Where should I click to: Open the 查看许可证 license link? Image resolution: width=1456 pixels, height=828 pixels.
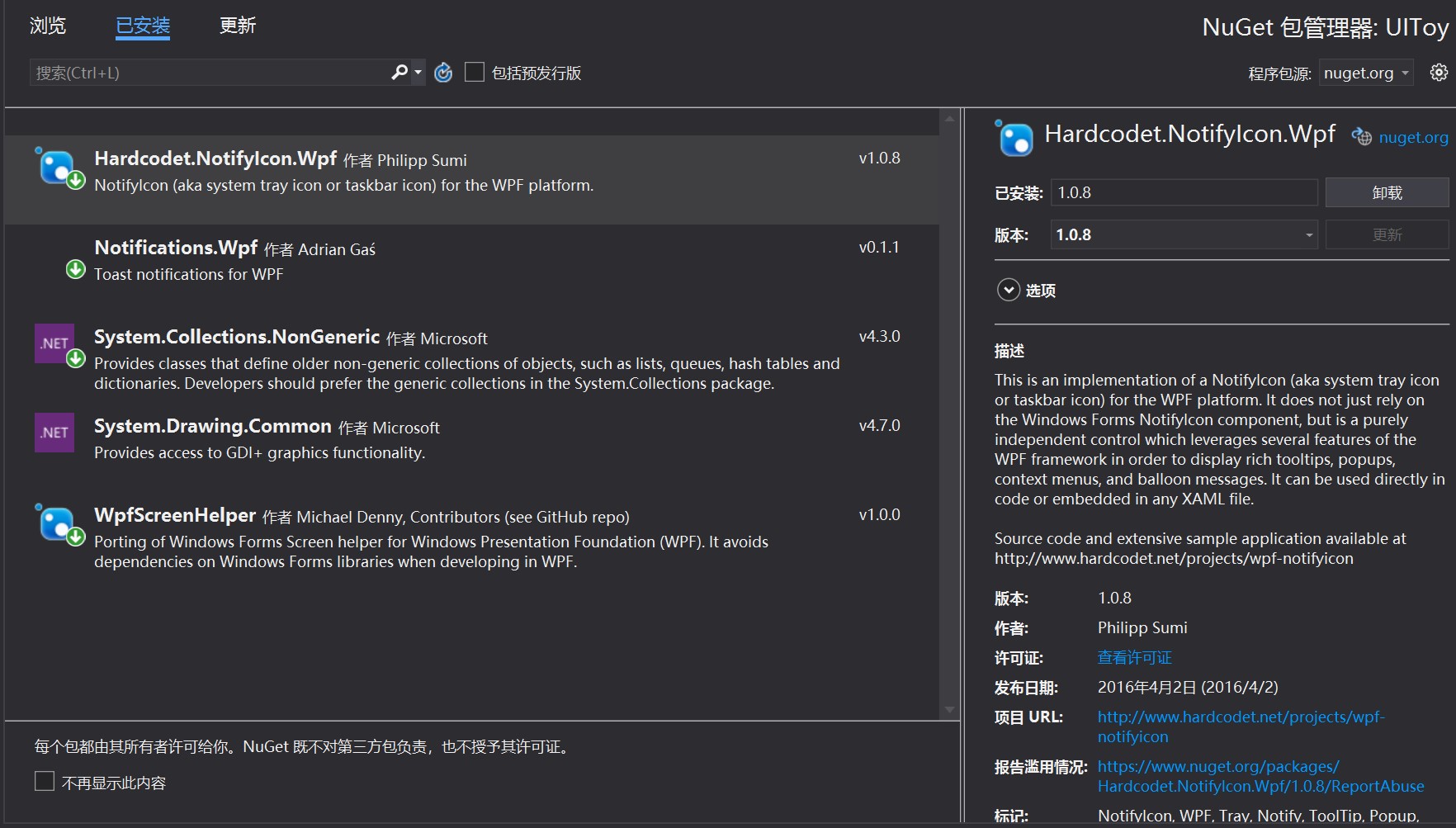click(1134, 657)
